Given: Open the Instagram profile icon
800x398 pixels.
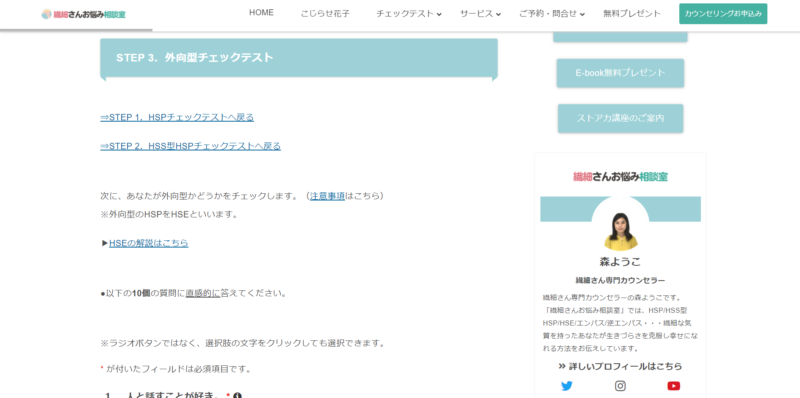Looking at the screenshot, I should tap(620, 386).
